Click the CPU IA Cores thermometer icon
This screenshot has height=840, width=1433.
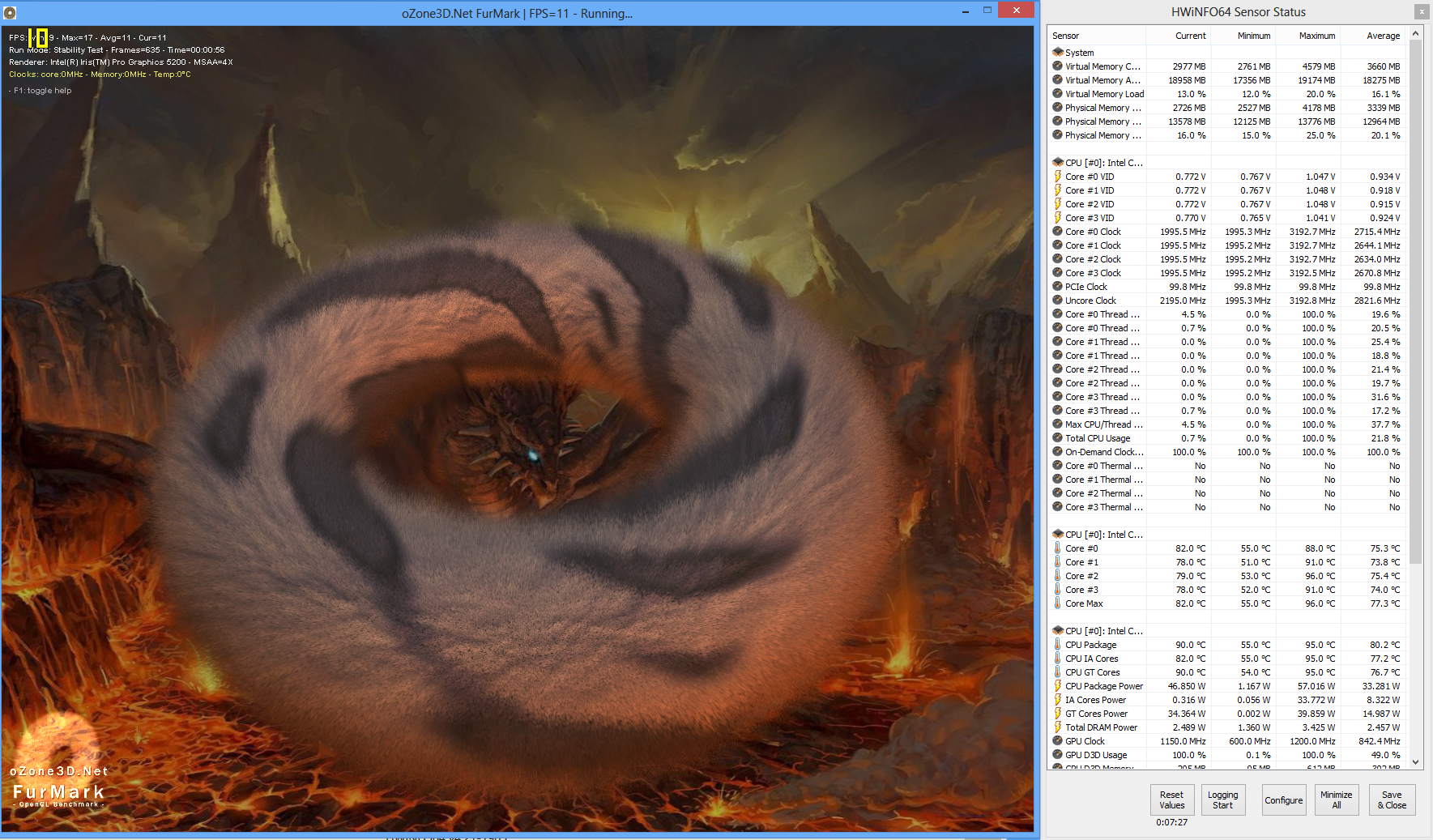[1057, 658]
